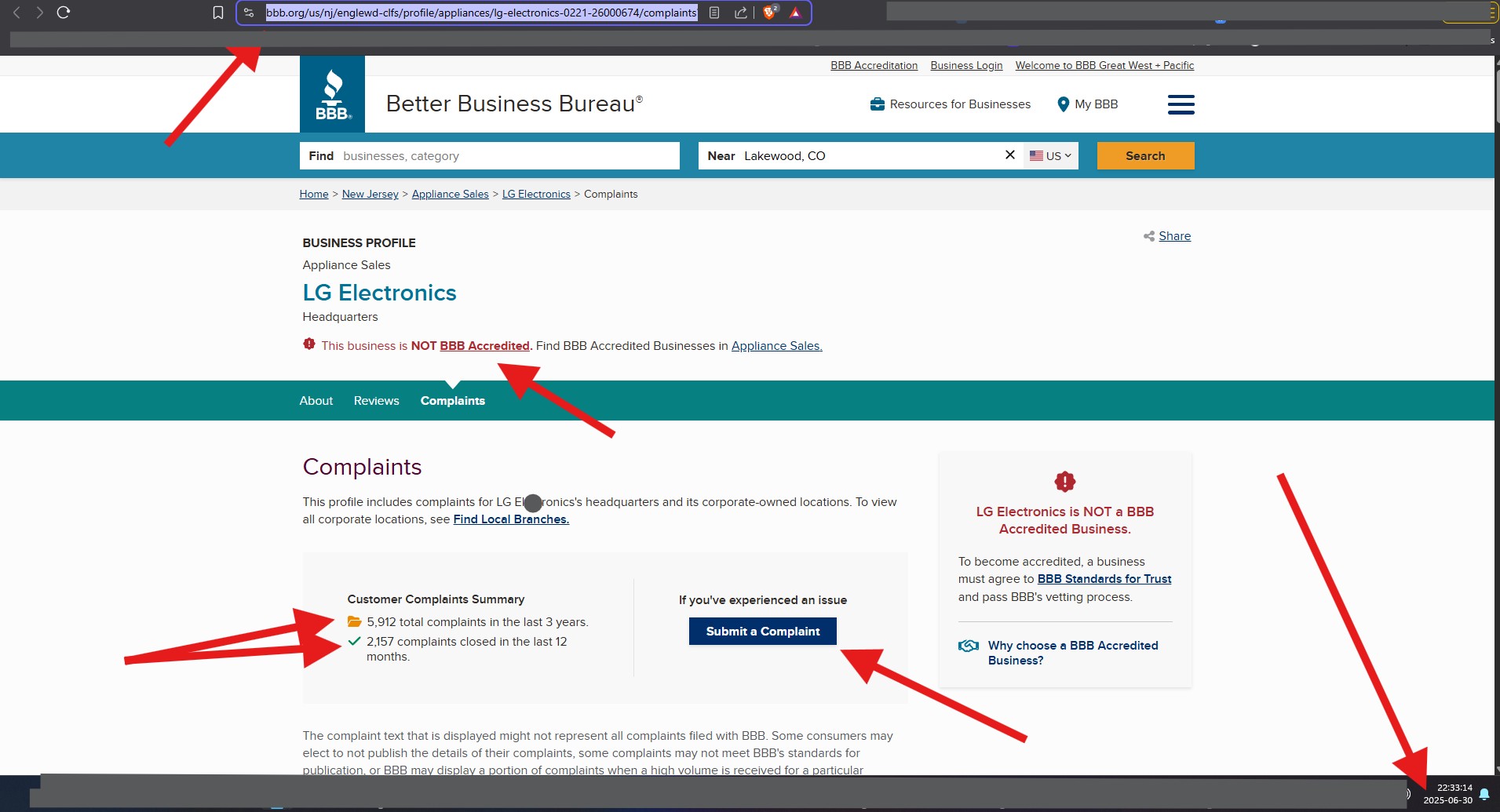The image size is (1500, 812).
Task: Open the red BBB Accredited link
Action: click(484, 345)
